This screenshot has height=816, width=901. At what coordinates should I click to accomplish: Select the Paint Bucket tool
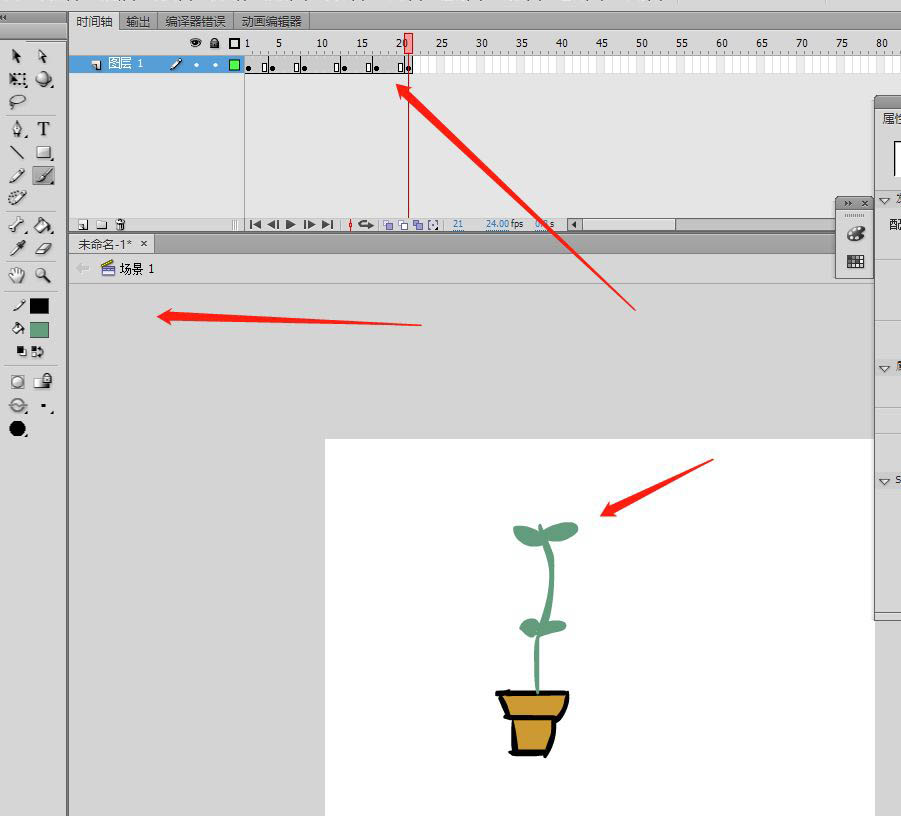pos(44,225)
